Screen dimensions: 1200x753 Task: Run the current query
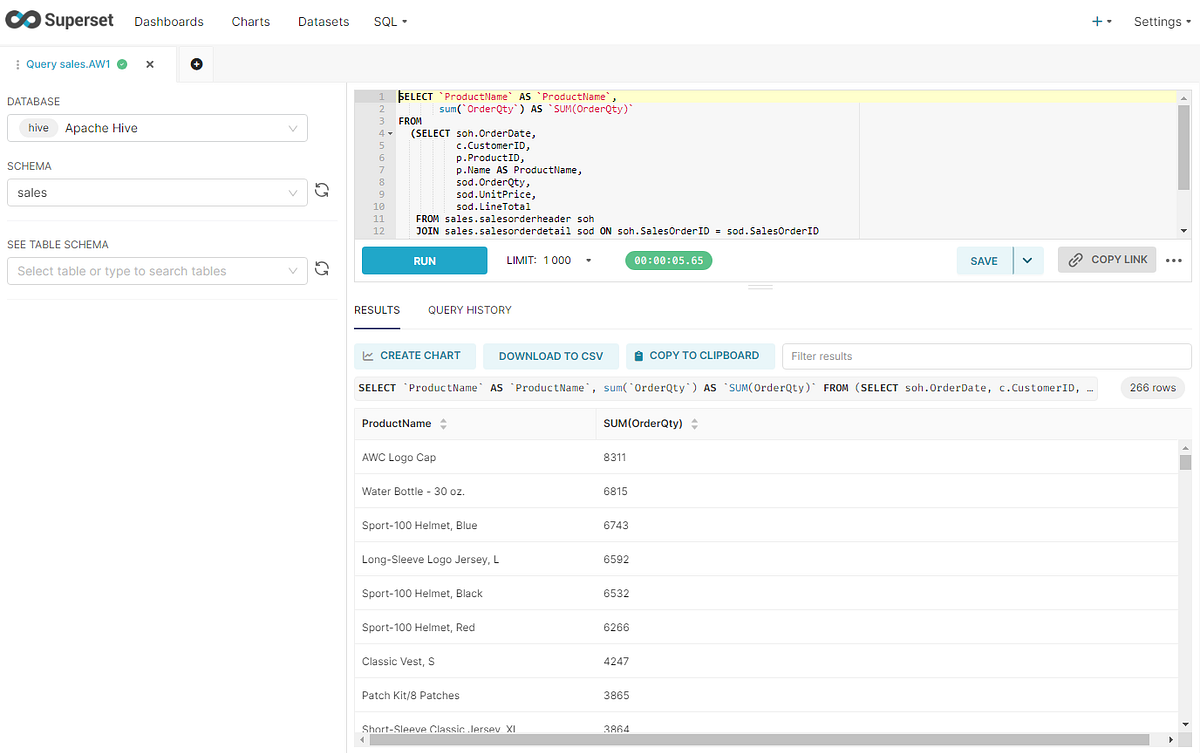coord(424,260)
